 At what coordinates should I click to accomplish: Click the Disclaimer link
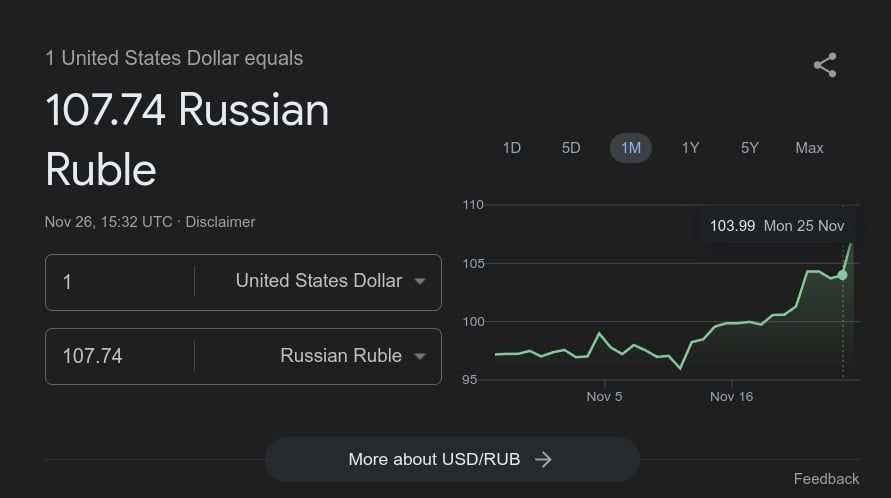click(220, 222)
